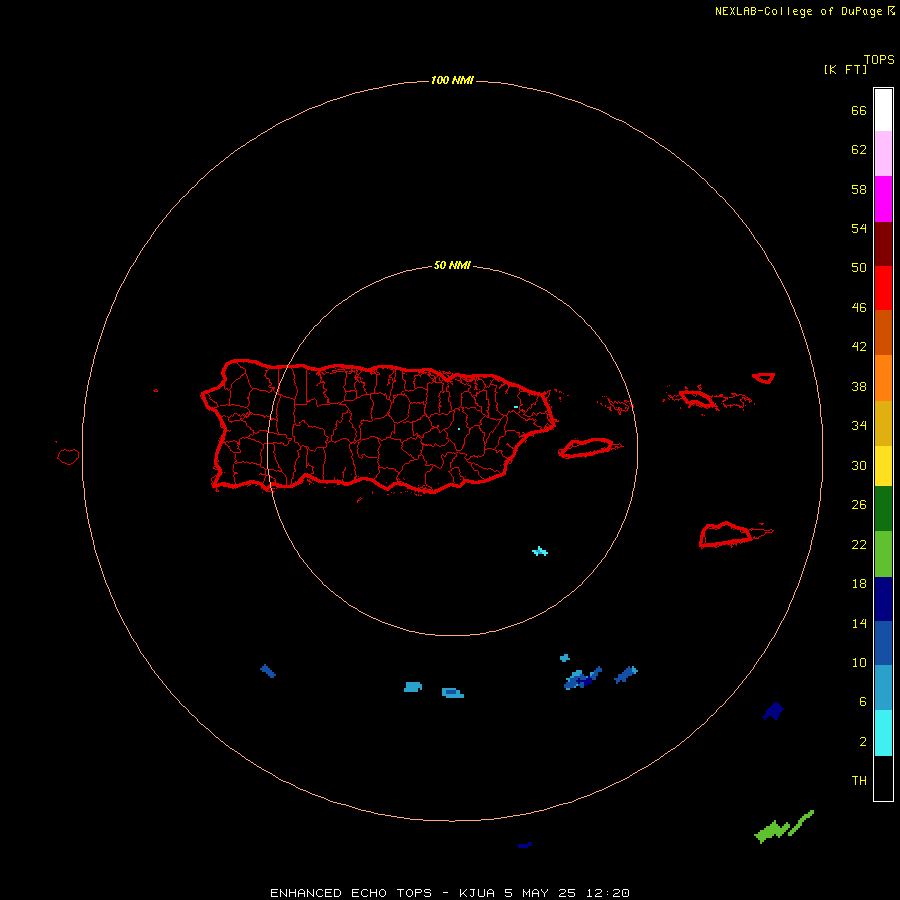Click the magenta legend swatch
Screen dimensions: 900x900
click(883, 199)
